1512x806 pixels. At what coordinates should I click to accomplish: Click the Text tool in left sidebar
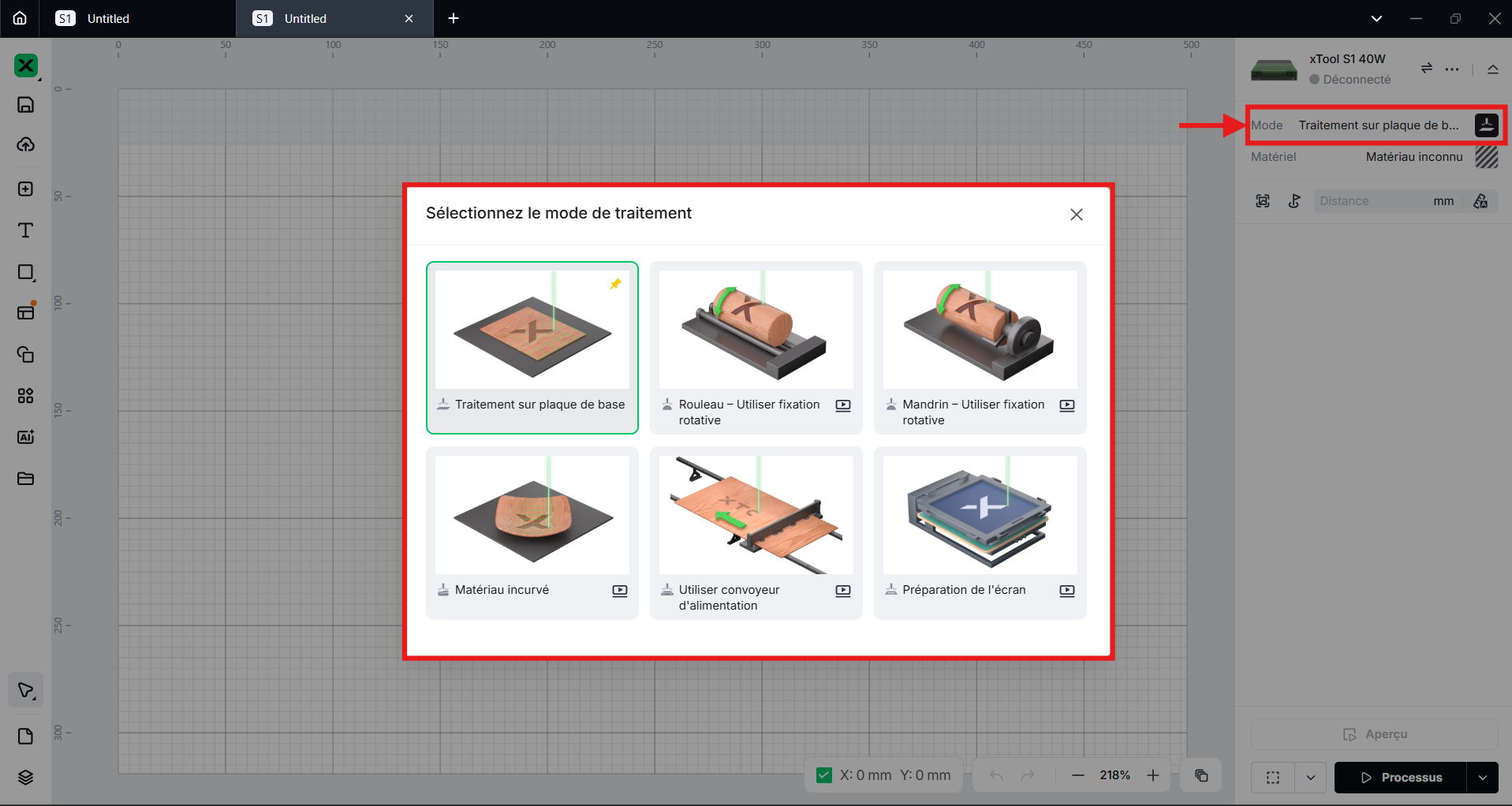[25, 230]
